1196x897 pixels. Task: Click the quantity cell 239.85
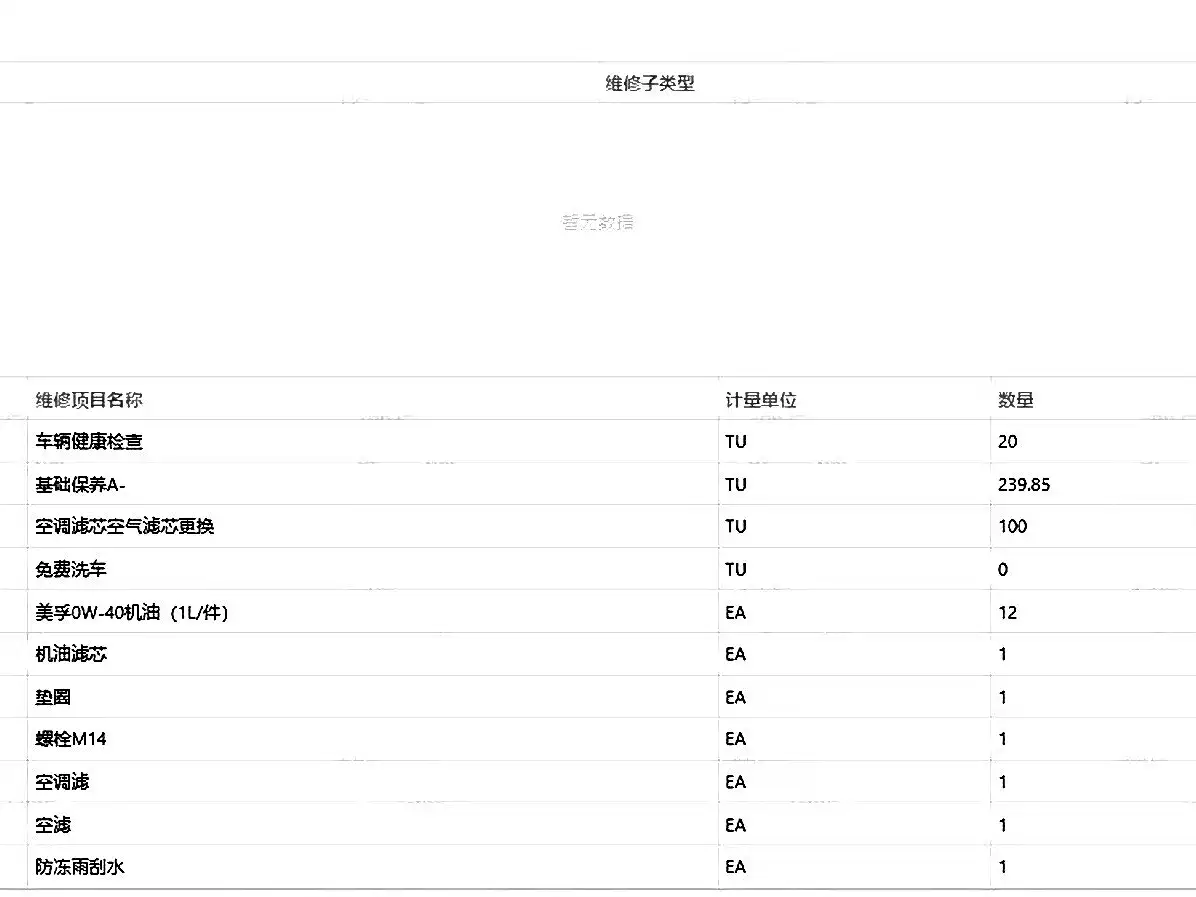1024,484
